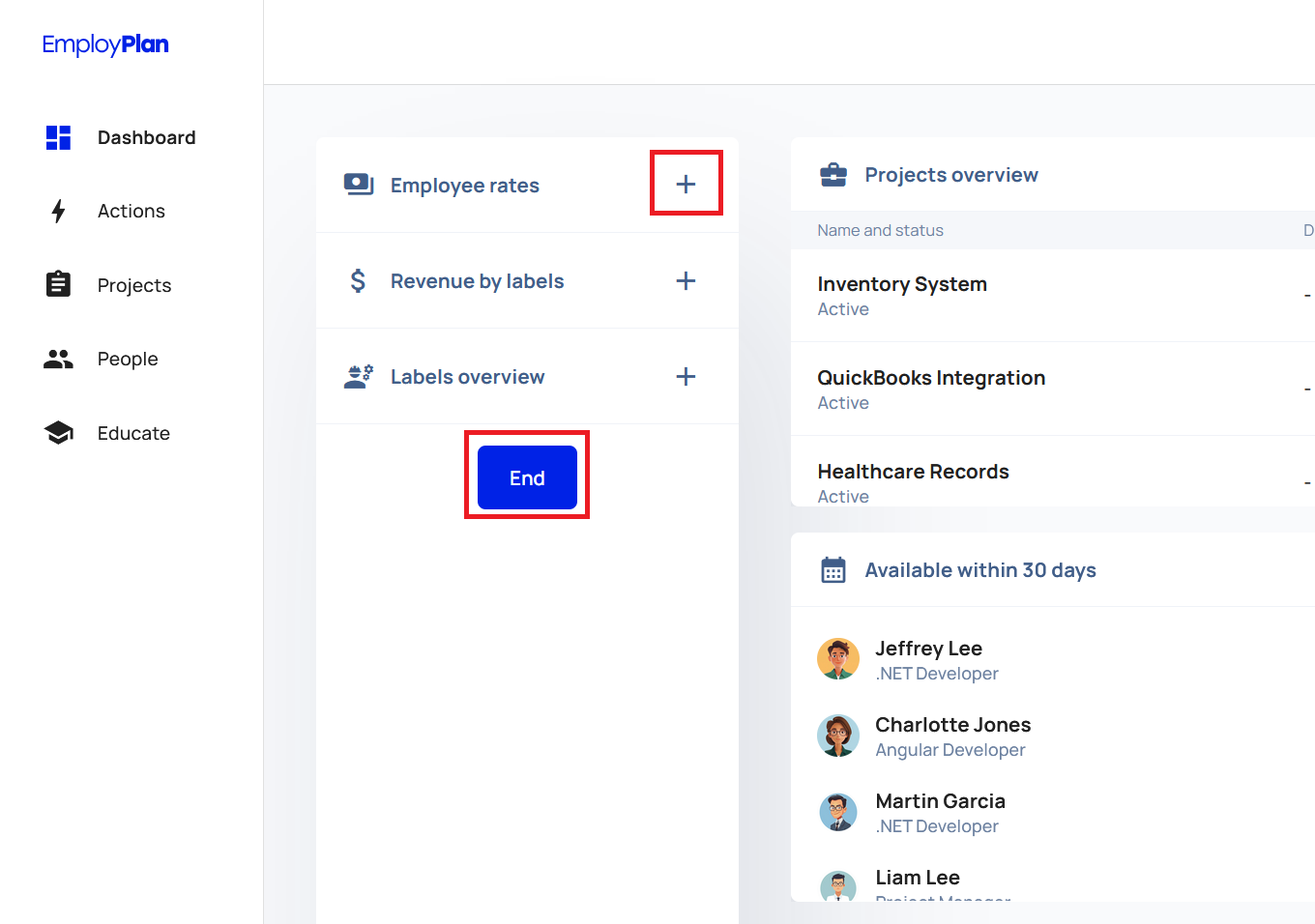
Task: Go to the People page
Action: click(128, 359)
